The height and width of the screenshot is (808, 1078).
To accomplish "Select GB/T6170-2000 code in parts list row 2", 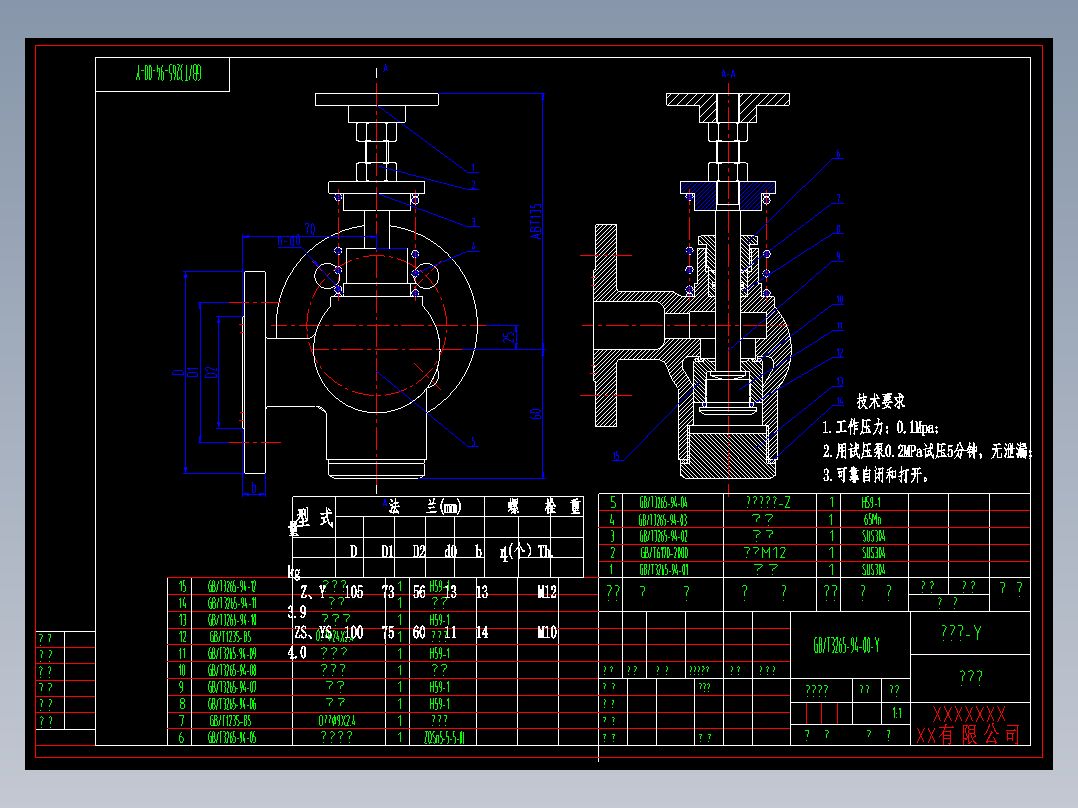I will pyautogui.click(x=663, y=553).
